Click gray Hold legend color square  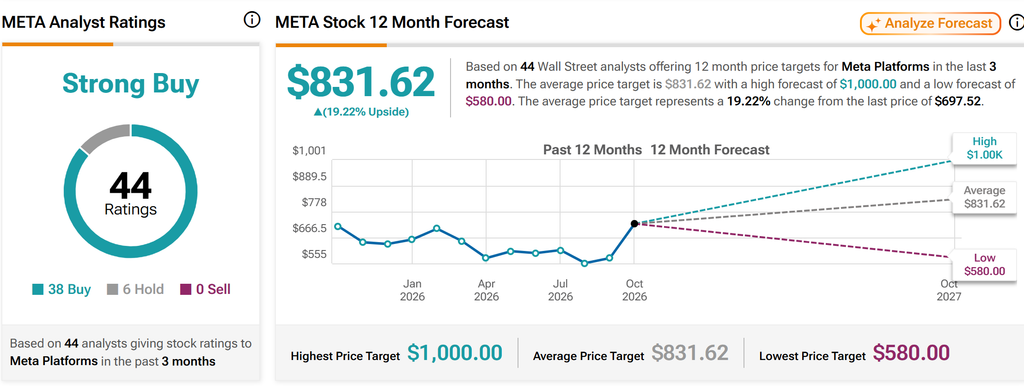click(x=112, y=289)
